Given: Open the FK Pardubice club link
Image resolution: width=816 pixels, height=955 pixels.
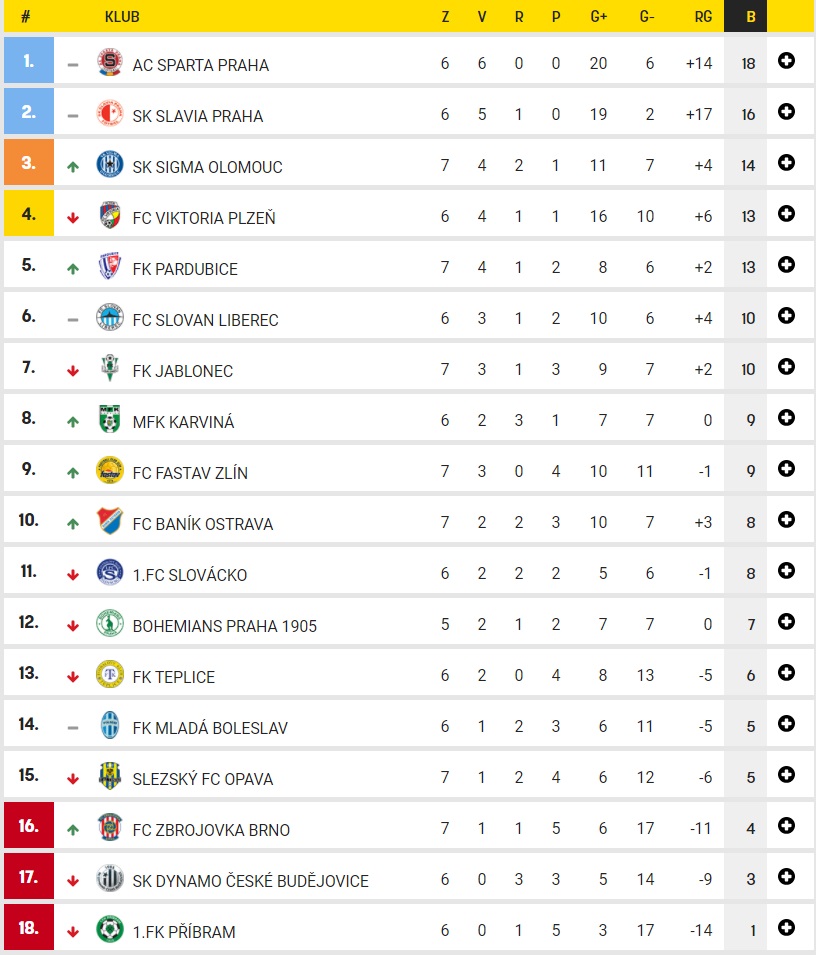Looking at the screenshot, I should tap(185, 269).
